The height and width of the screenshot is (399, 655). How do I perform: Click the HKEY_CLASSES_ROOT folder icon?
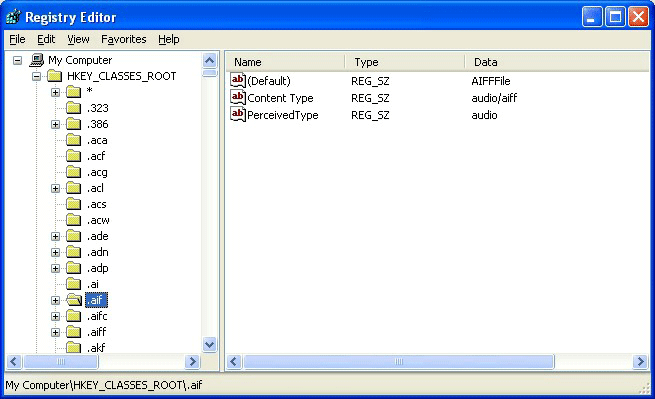click(x=55, y=76)
